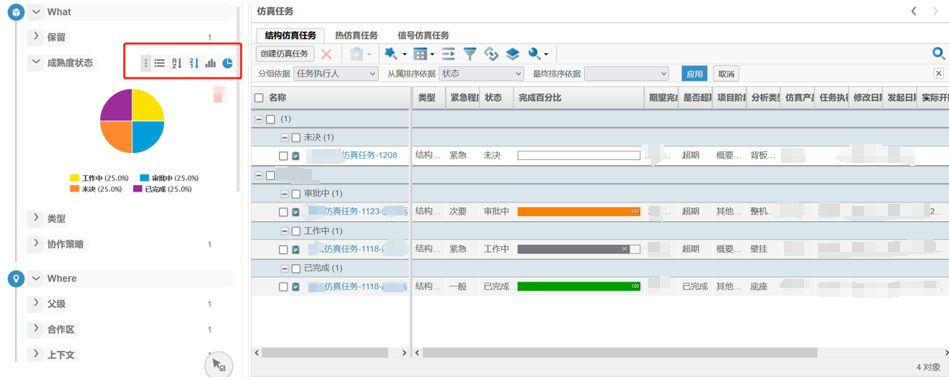
Task: Click the blue pin star toolbar icon
Action: (391, 54)
